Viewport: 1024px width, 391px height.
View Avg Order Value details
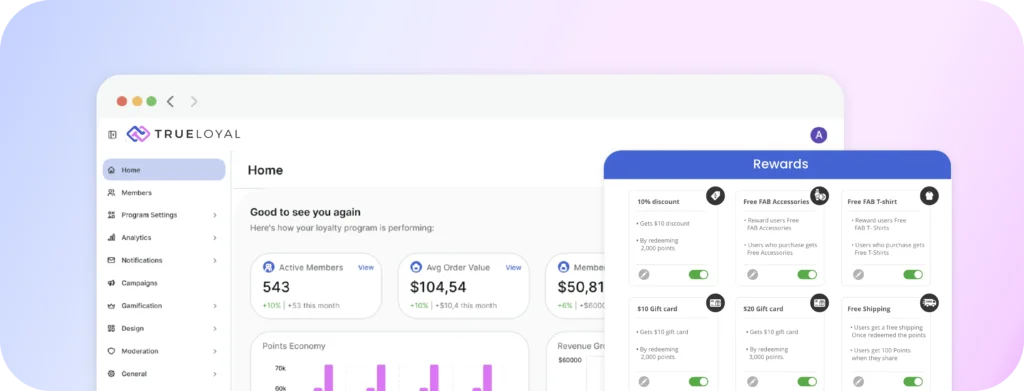click(x=513, y=267)
